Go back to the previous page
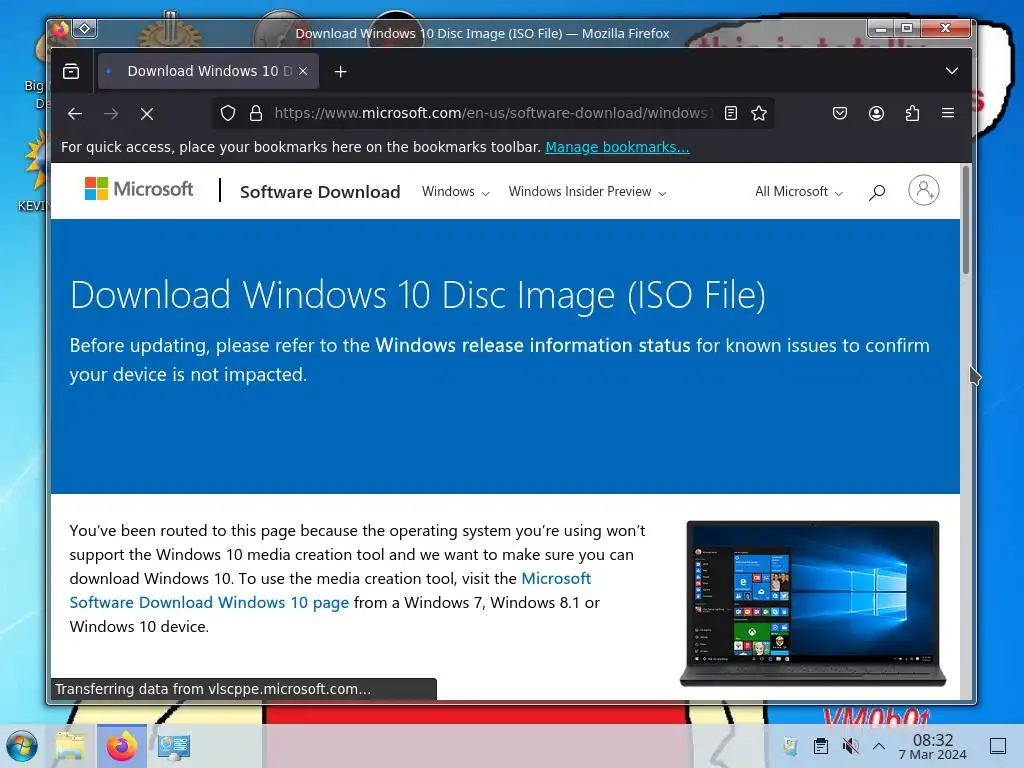1024x768 pixels. pyautogui.click(x=75, y=114)
